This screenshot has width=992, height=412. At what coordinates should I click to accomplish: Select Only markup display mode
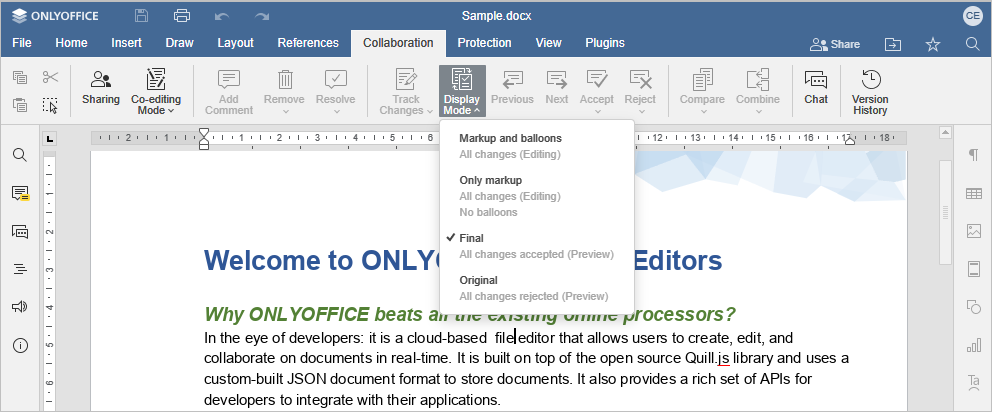click(x=536, y=196)
